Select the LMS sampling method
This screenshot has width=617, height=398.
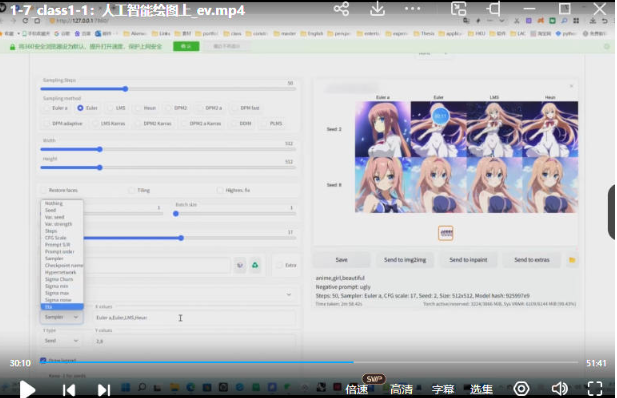click(x=117, y=108)
